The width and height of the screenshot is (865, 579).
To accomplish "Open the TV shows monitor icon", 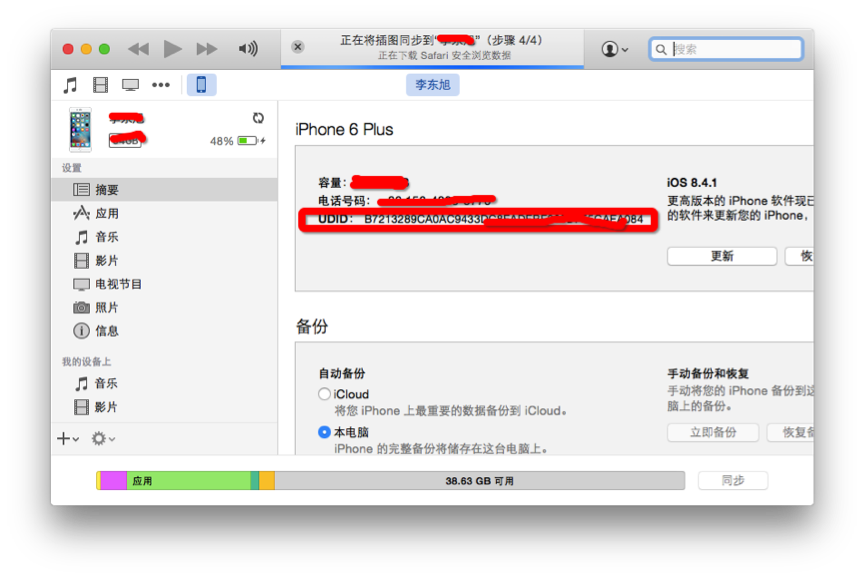I will (x=131, y=85).
